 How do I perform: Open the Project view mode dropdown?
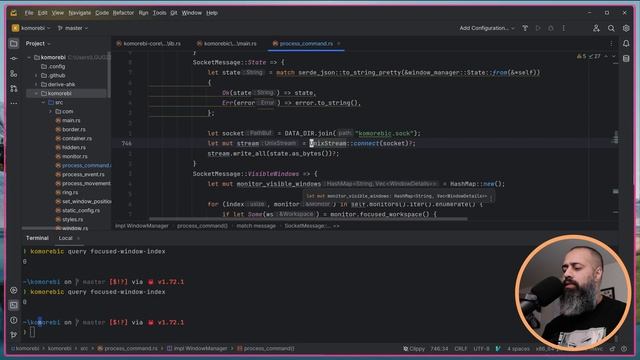tap(38, 44)
